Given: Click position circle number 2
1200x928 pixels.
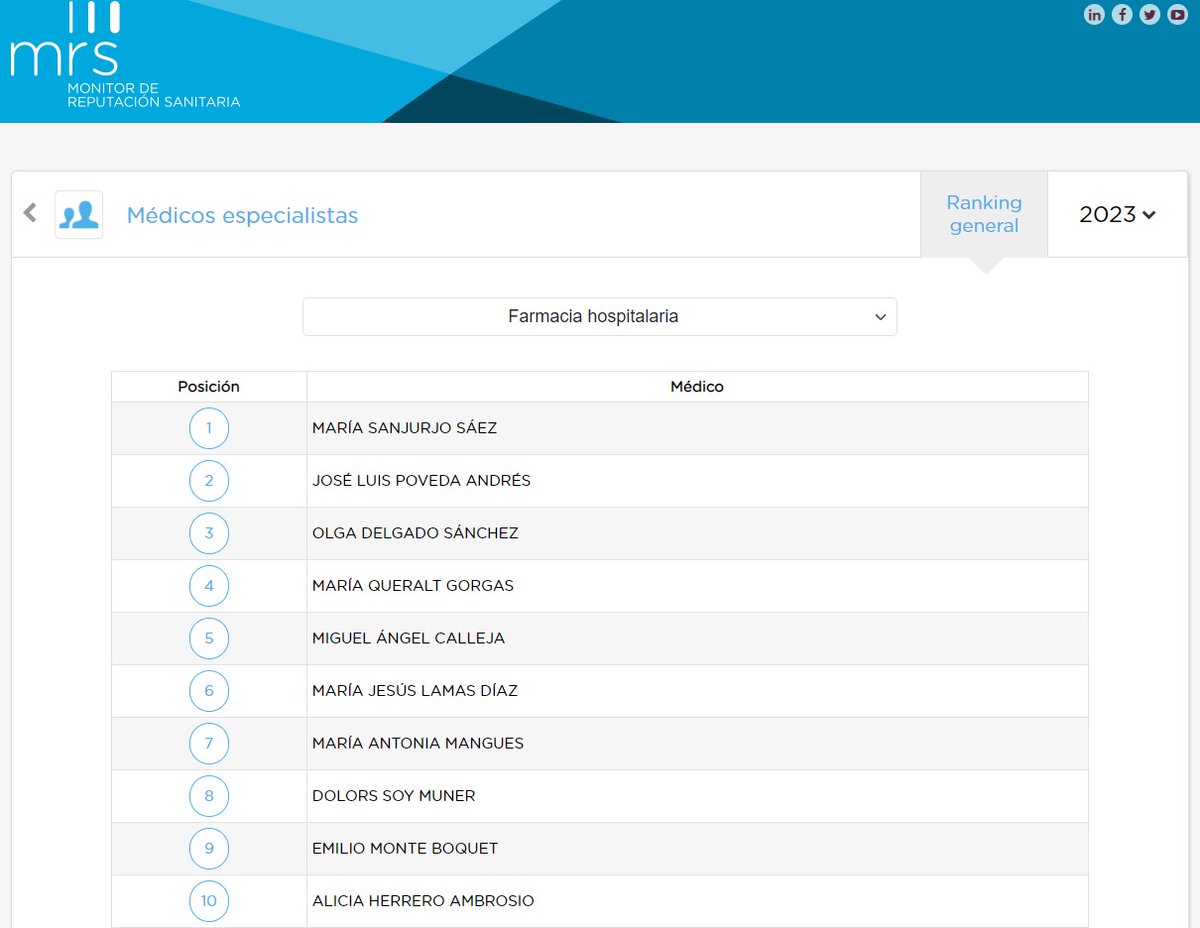Looking at the screenshot, I should (209, 481).
